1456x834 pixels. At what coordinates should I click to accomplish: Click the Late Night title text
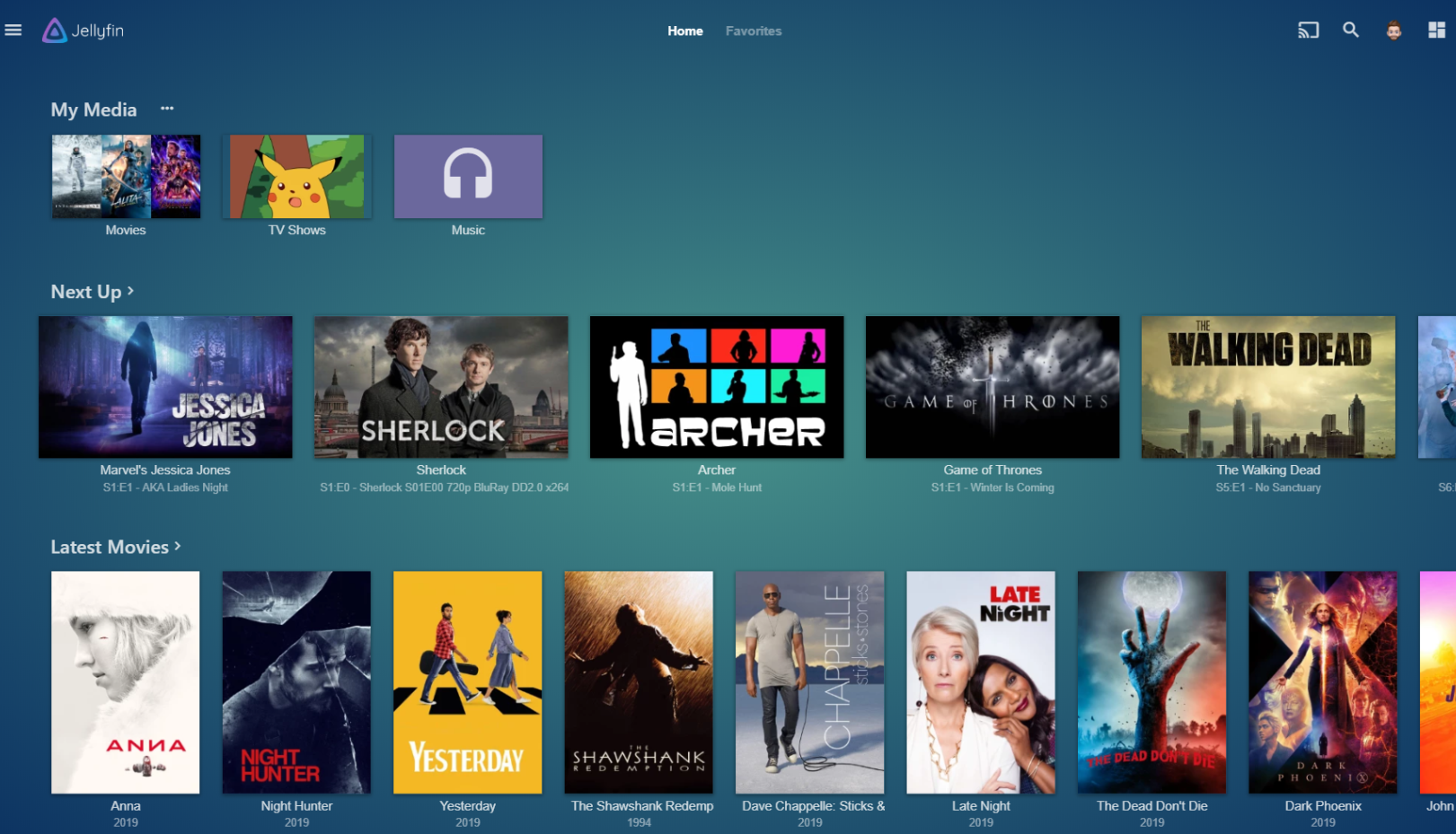[x=981, y=806]
